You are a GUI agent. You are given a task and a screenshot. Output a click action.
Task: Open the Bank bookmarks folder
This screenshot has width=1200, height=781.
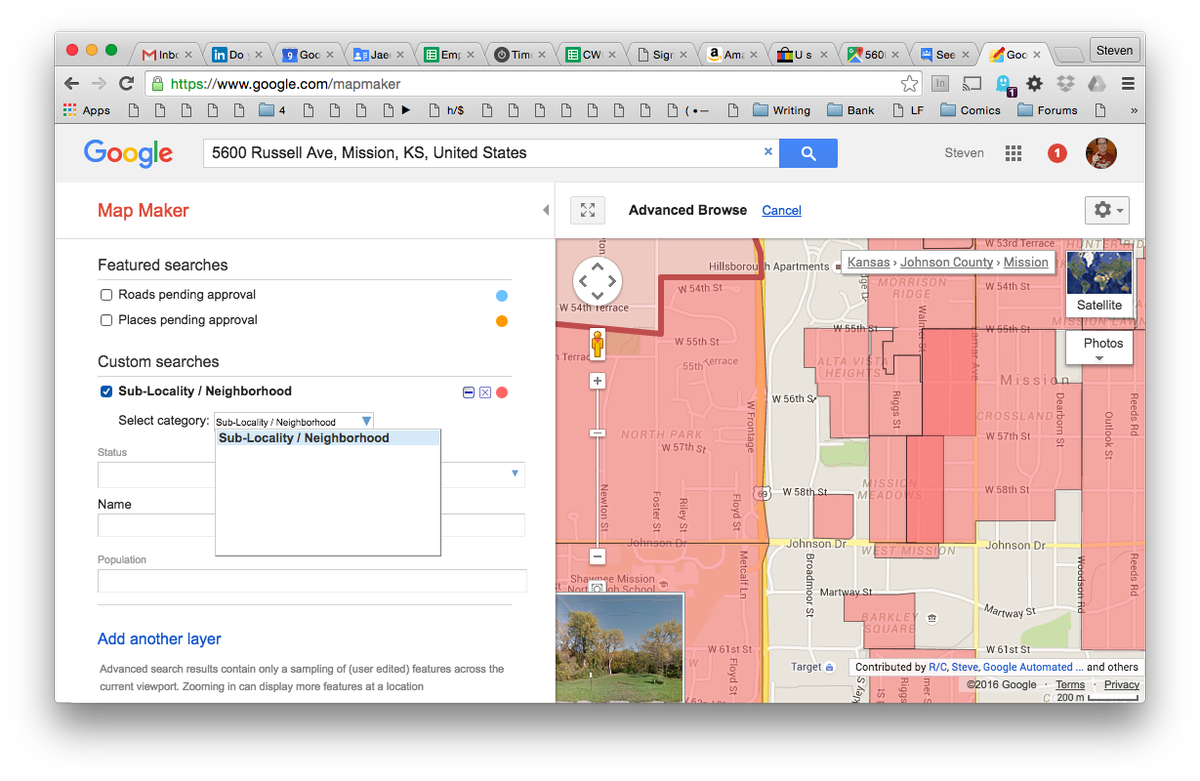(x=851, y=110)
